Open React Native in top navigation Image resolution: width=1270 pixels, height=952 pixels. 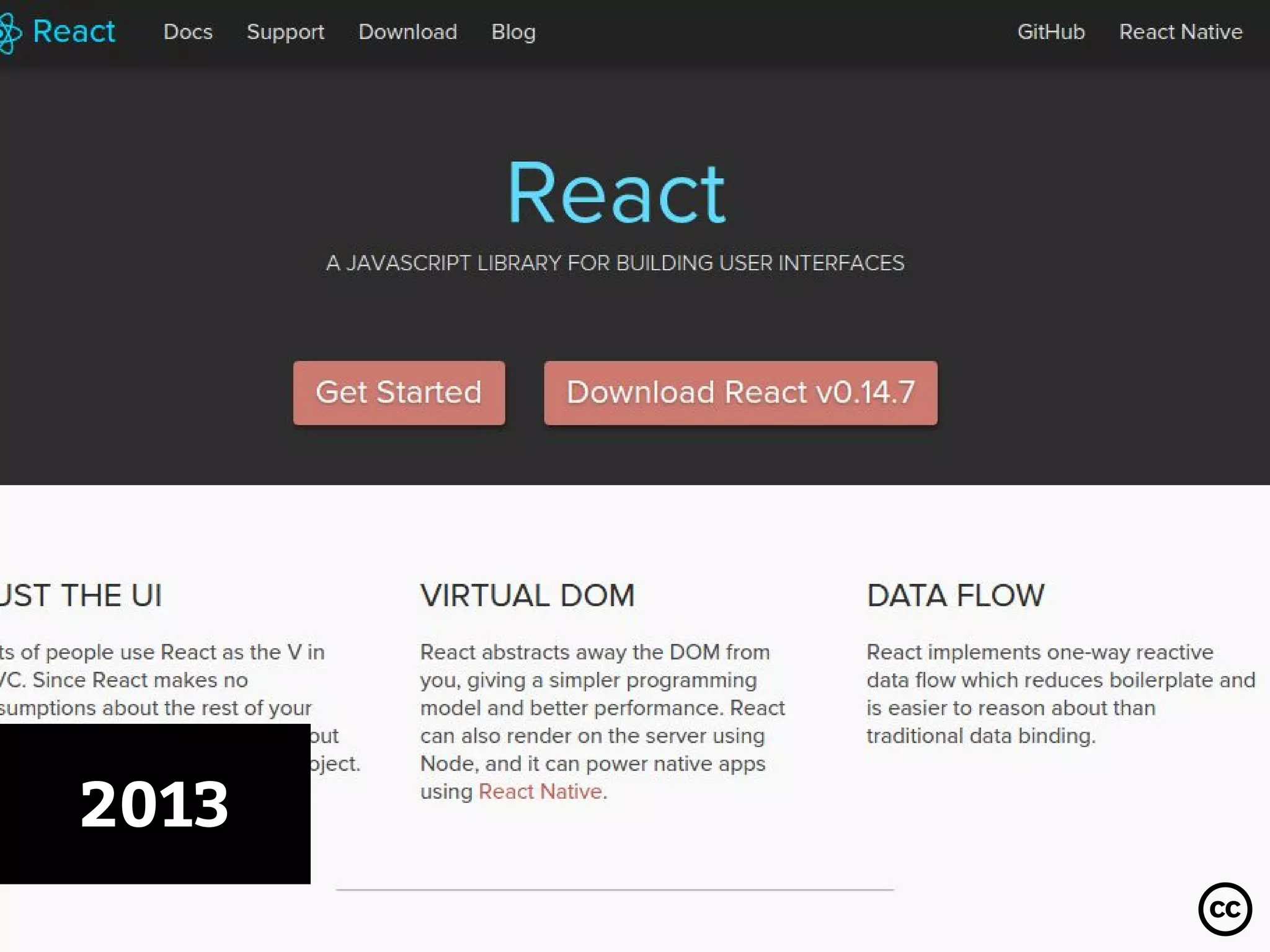coord(1181,32)
